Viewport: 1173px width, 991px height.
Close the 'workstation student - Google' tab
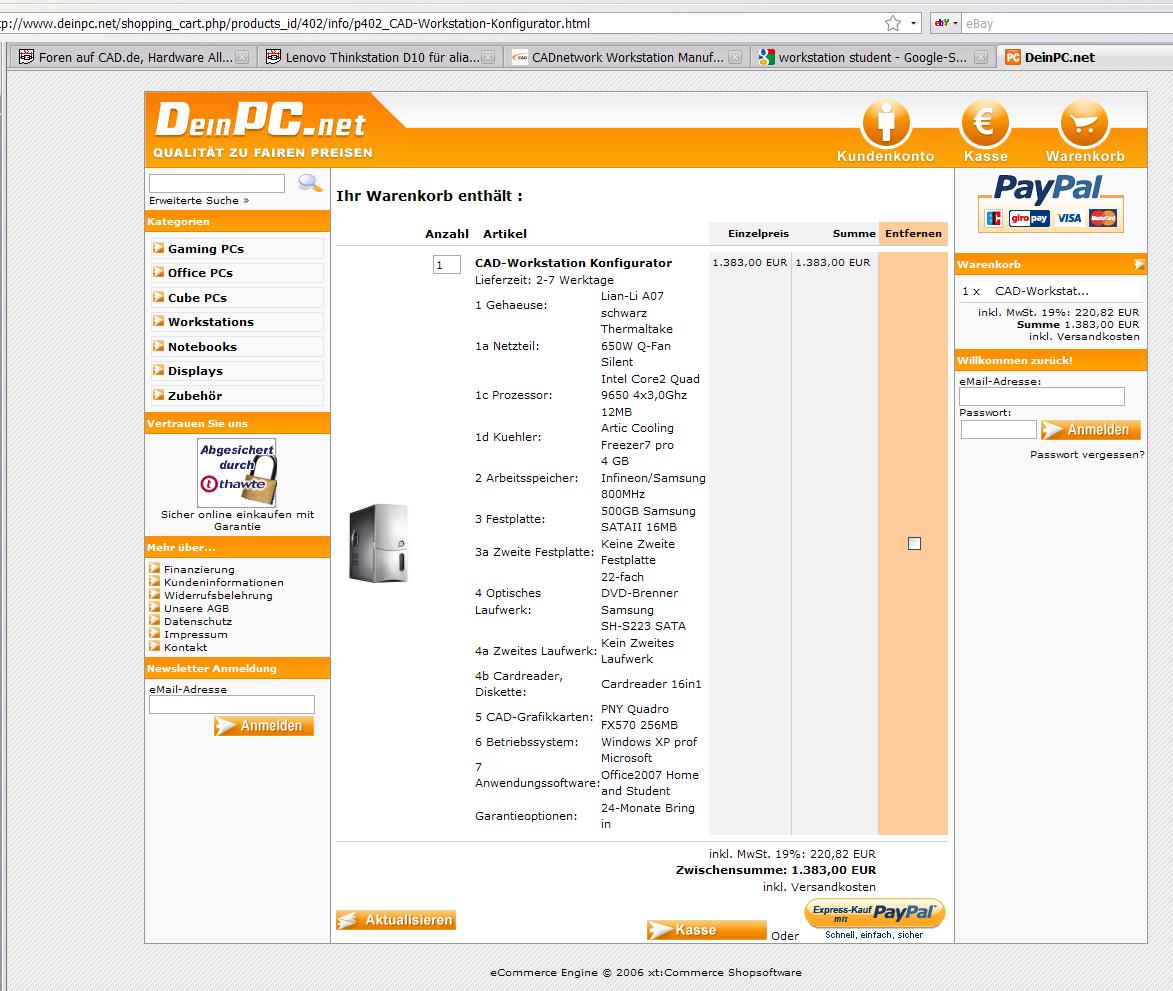click(981, 58)
